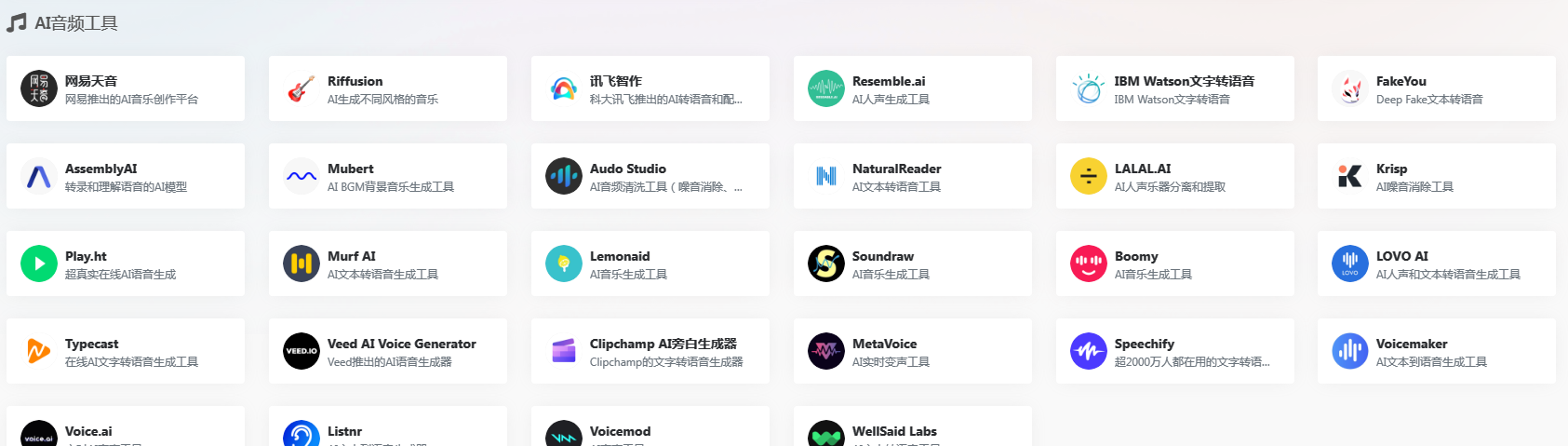The image size is (1568, 446).
Task: Open the FakeYou mascot icon
Action: [x=1350, y=88]
